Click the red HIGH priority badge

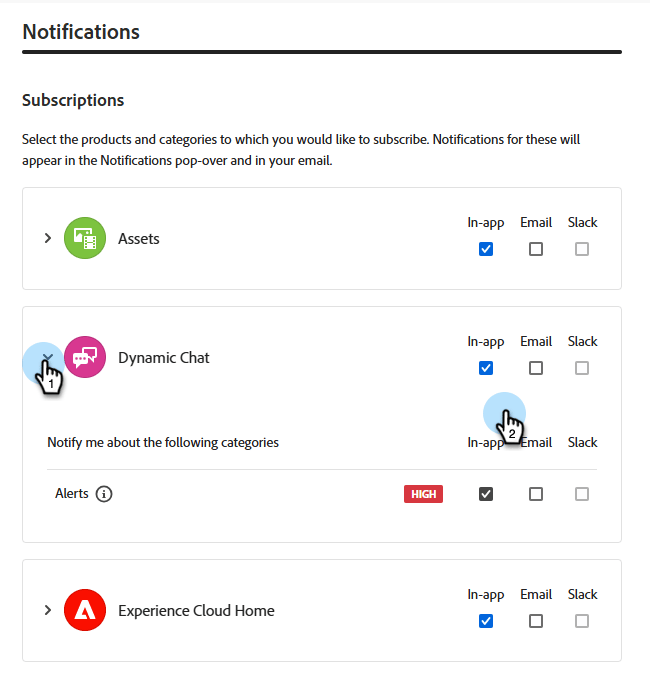coord(424,494)
